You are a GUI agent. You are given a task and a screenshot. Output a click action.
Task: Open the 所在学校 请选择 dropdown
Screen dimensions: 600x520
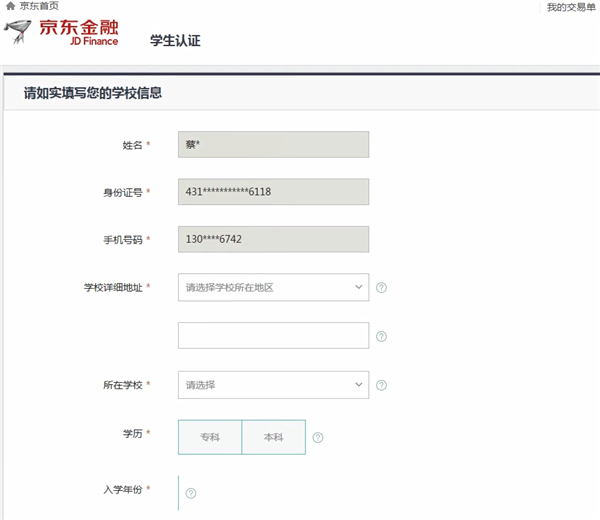pos(273,385)
